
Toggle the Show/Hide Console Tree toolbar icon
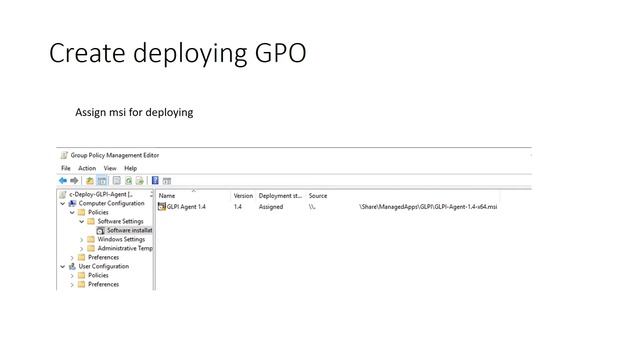click(x=102, y=180)
